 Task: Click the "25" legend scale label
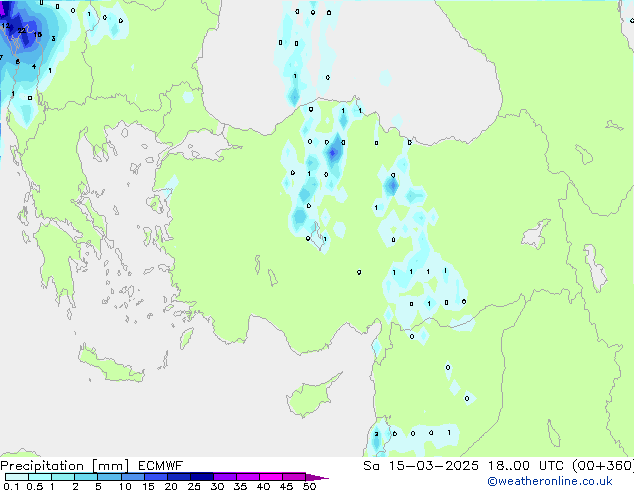coord(194,486)
